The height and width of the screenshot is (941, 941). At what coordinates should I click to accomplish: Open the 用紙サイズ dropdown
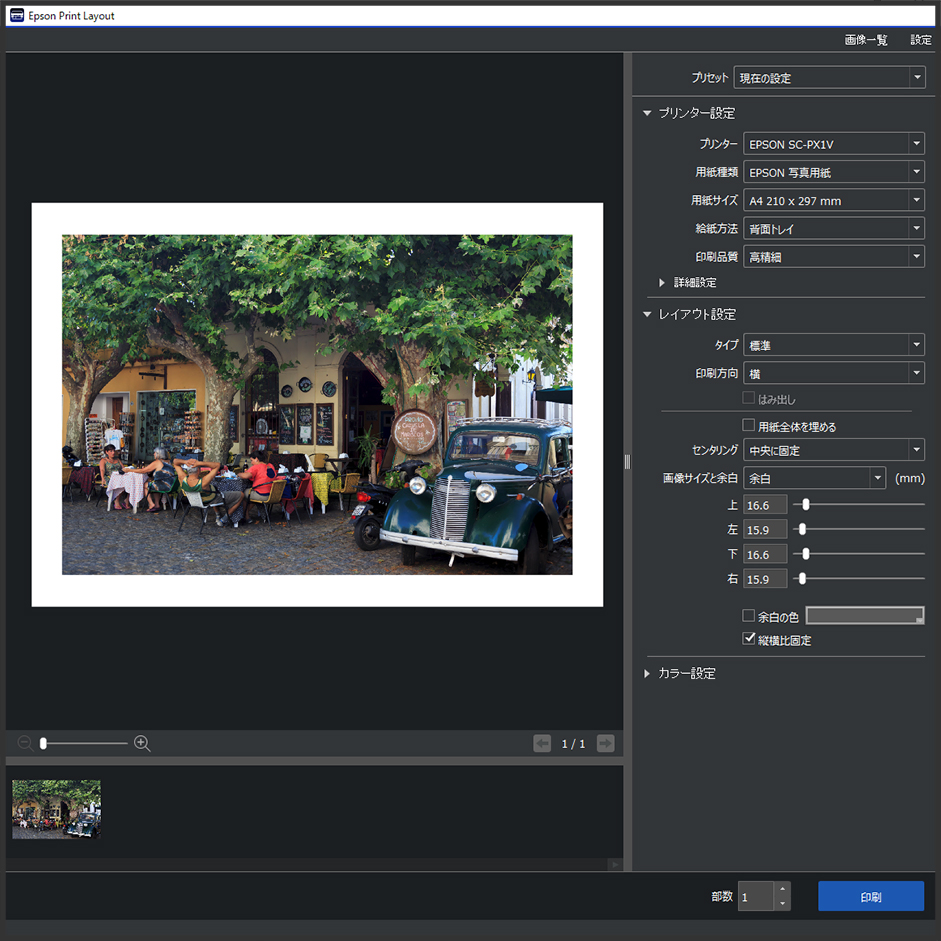[x=833, y=200]
